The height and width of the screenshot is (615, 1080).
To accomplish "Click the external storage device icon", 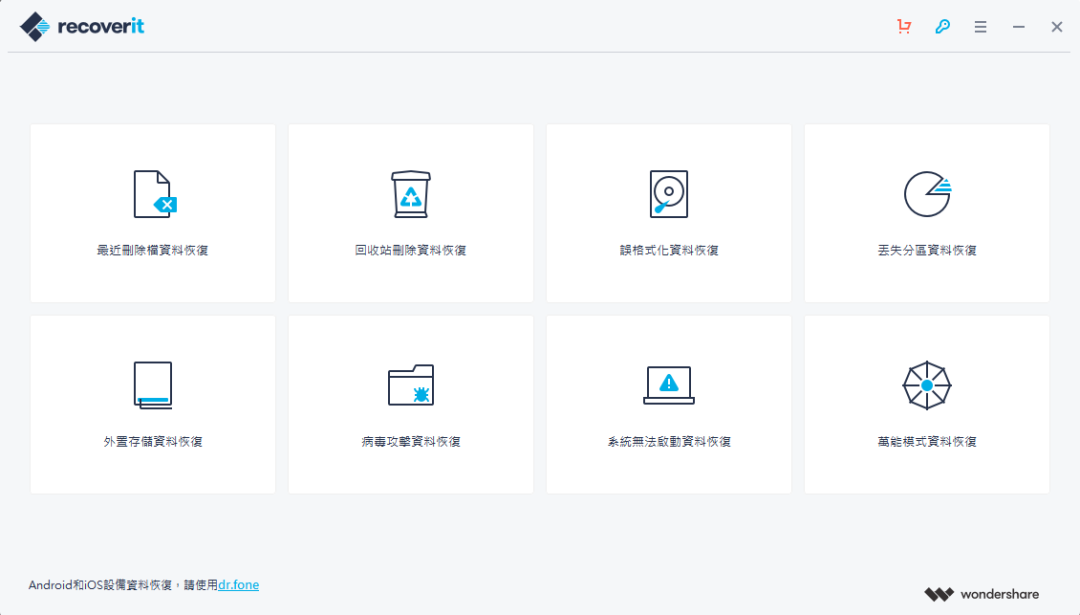I will pyautogui.click(x=153, y=385).
